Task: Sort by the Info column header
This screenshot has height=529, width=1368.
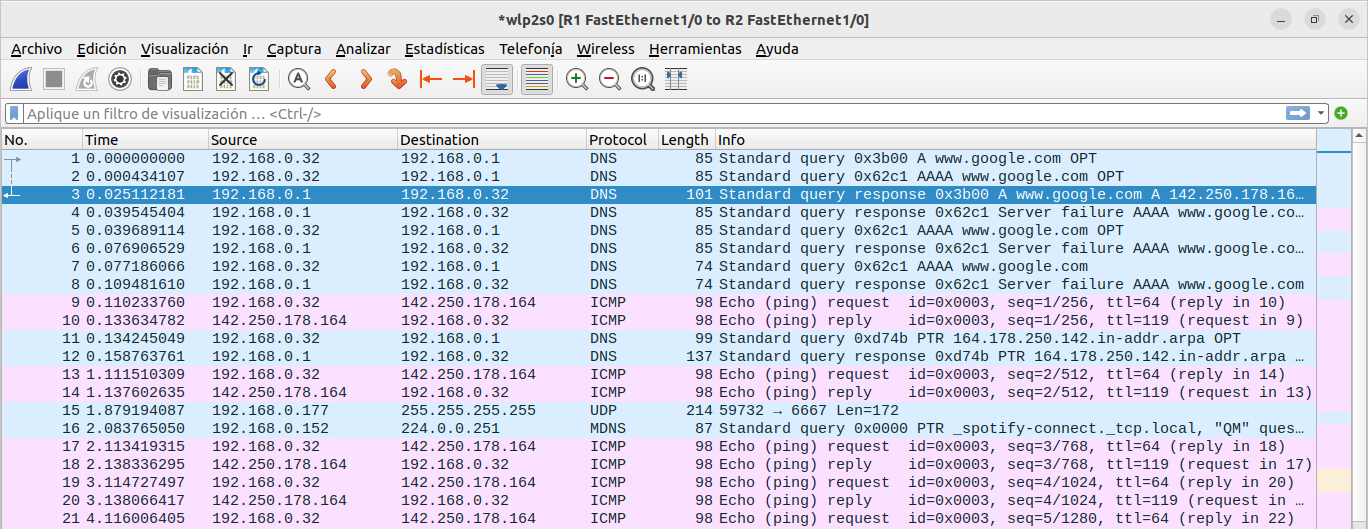Action: (x=1015, y=140)
